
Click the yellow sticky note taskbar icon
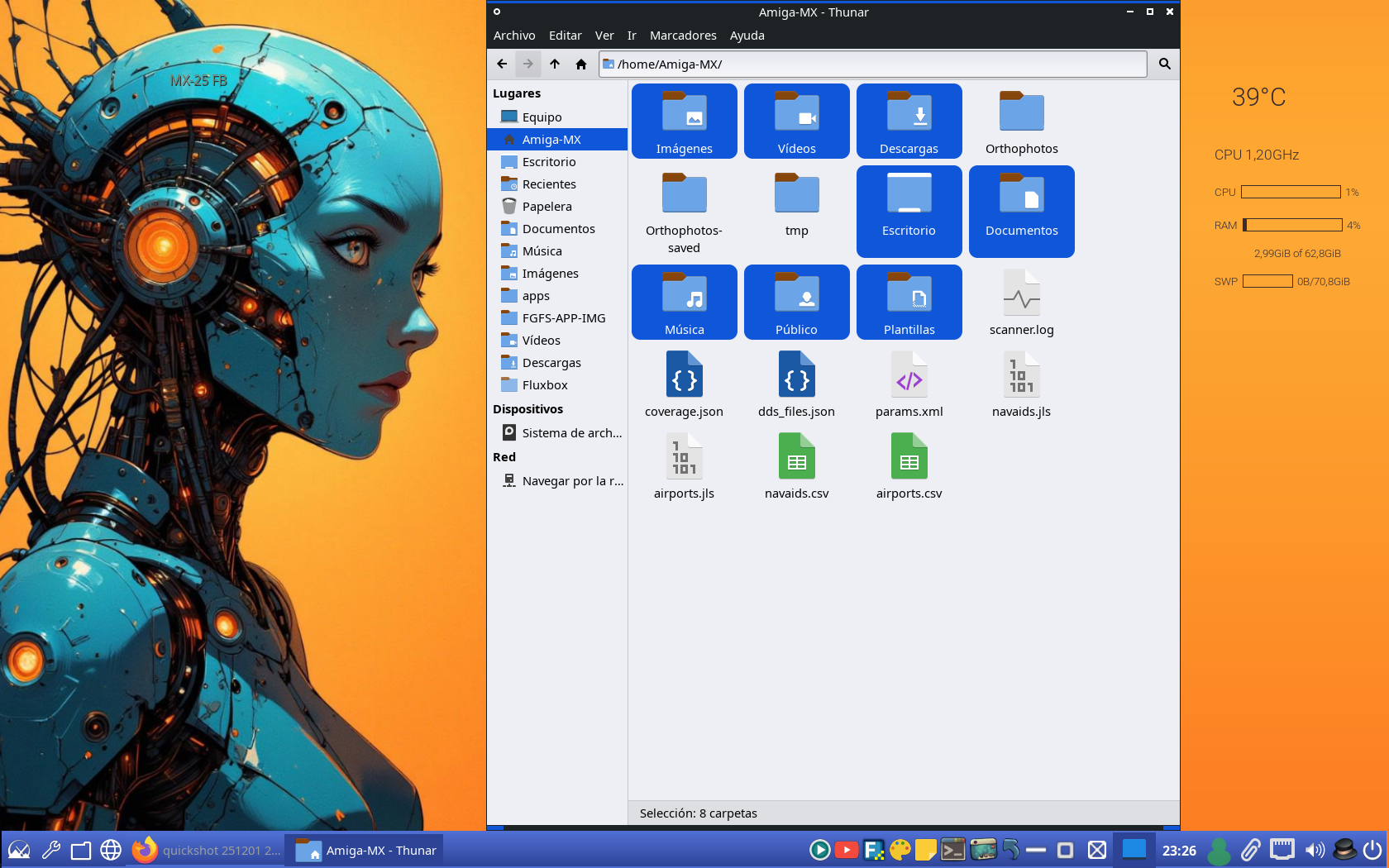click(x=926, y=850)
